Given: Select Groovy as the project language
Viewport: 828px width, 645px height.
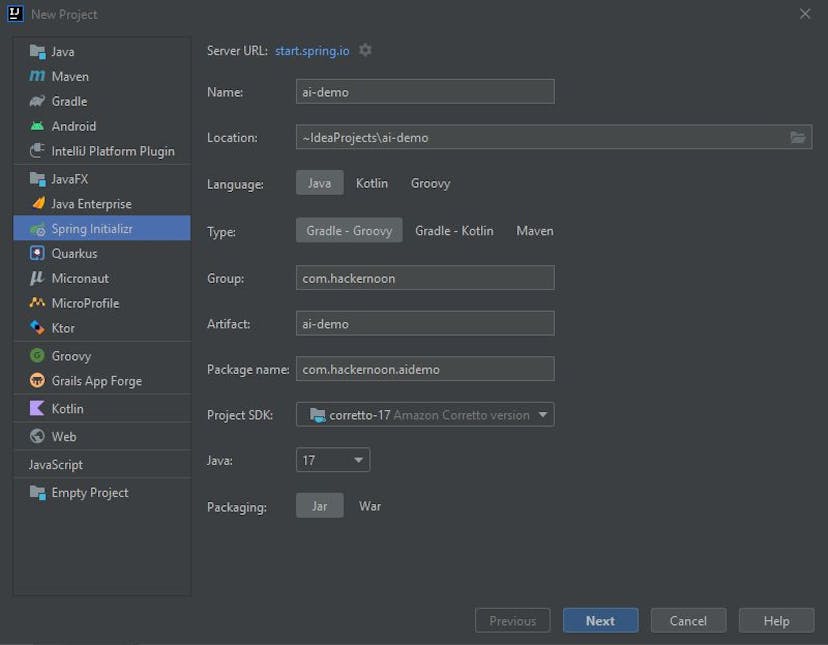Looking at the screenshot, I should tap(430, 183).
